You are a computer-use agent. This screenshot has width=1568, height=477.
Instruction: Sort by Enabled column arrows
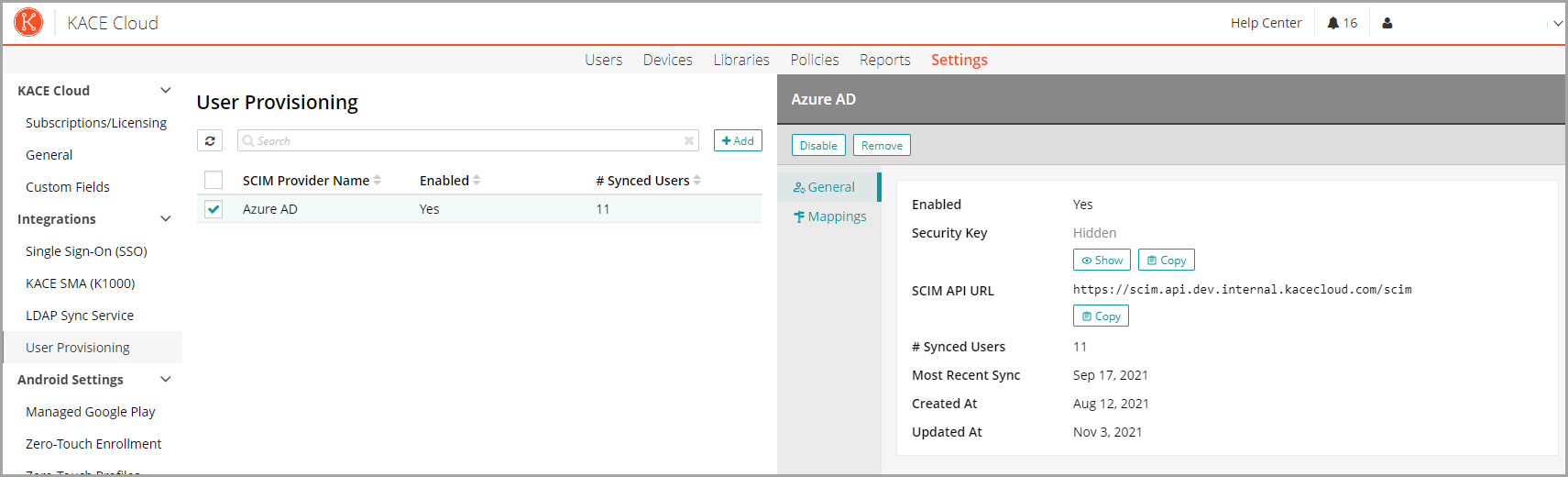(477, 181)
